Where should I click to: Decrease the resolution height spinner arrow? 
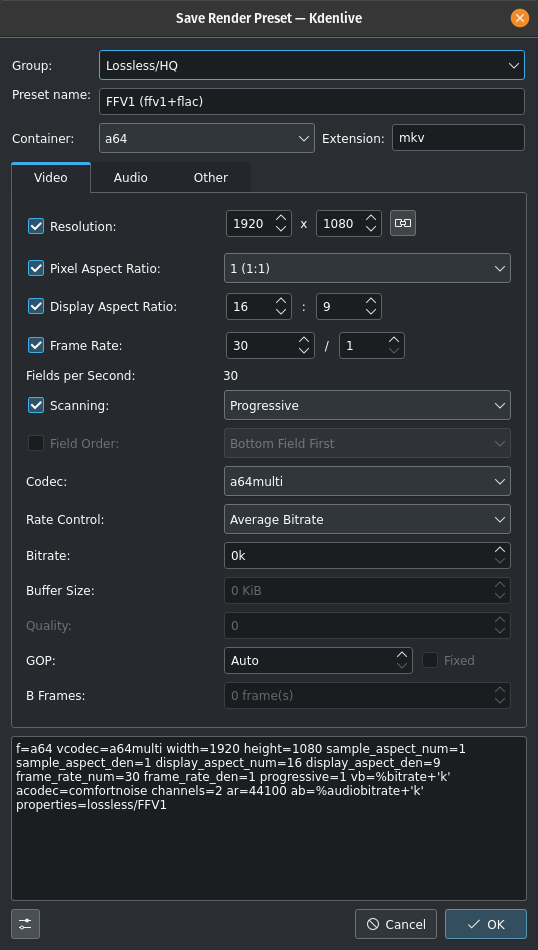371,229
